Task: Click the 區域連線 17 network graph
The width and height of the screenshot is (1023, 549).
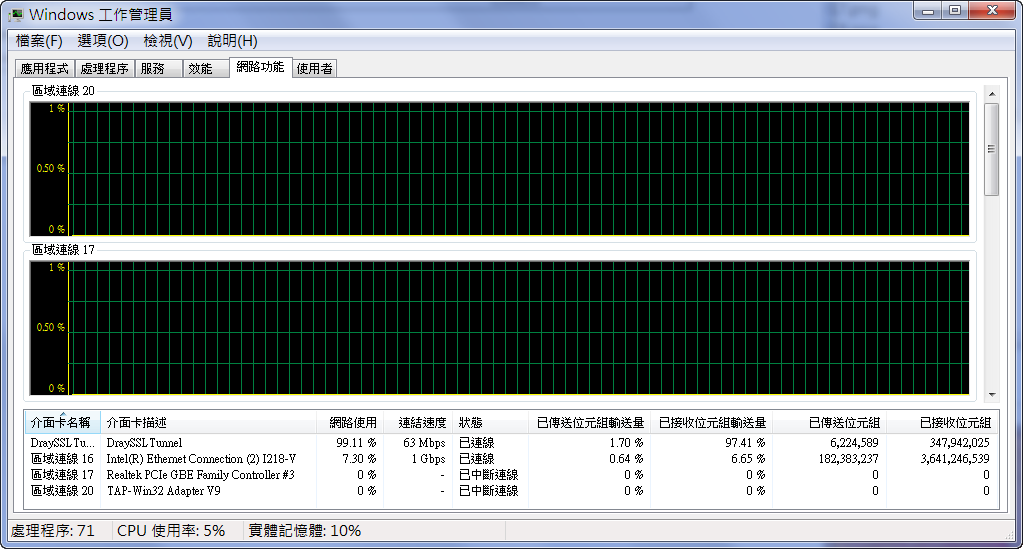Action: pyautogui.click(x=499, y=328)
